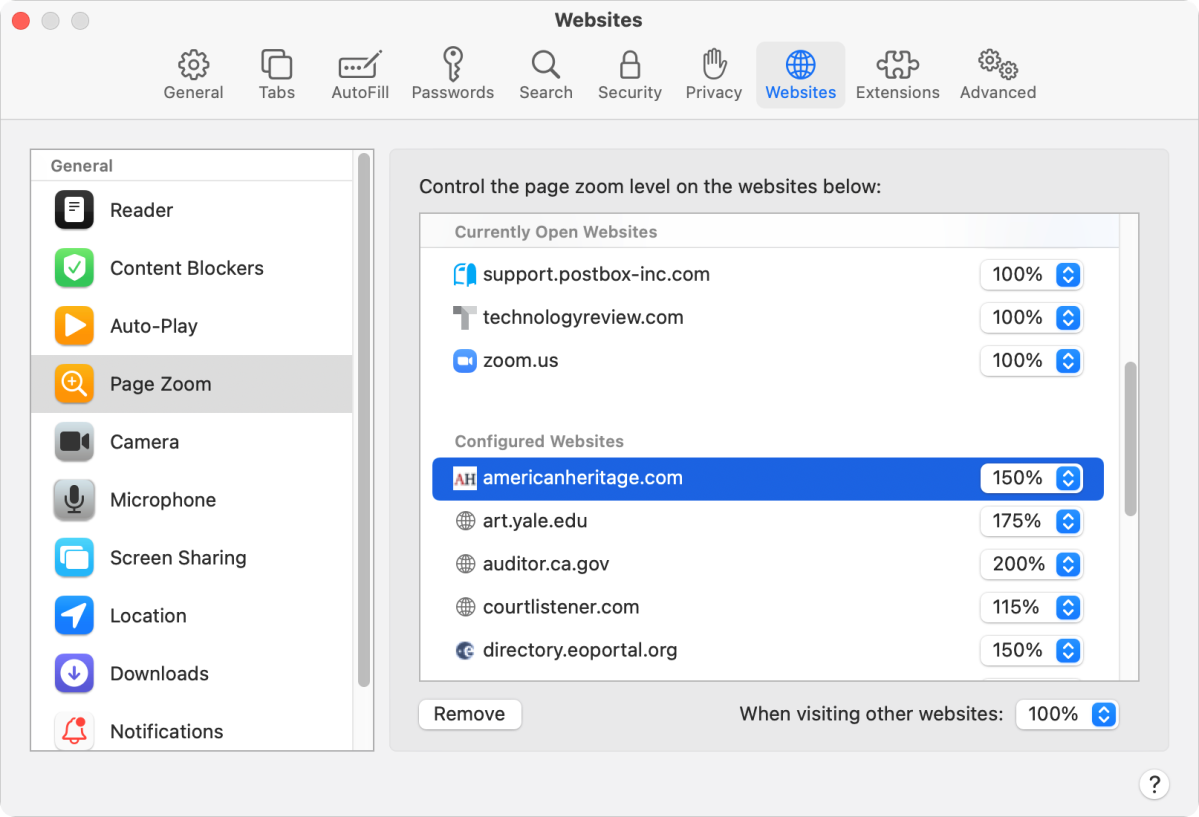Click the Auto-Play orange play icon
The image size is (1199, 817).
pos(74,326)
